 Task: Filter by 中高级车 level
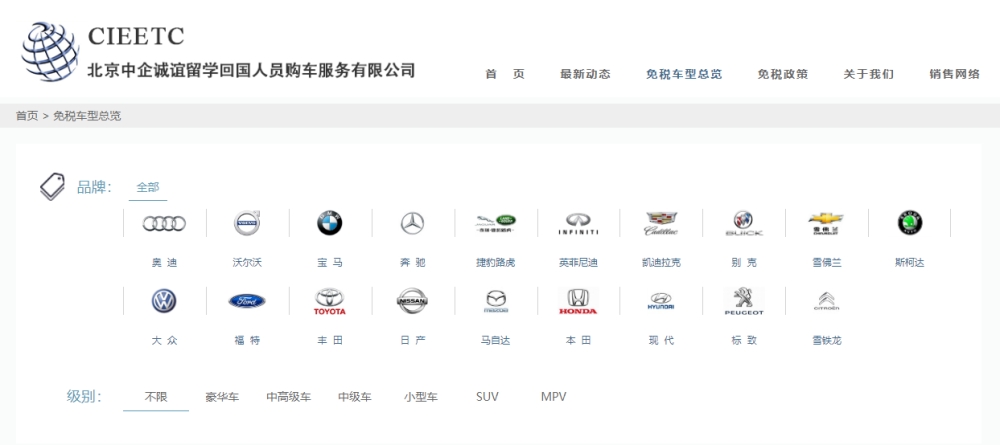(x=289, y=397)
